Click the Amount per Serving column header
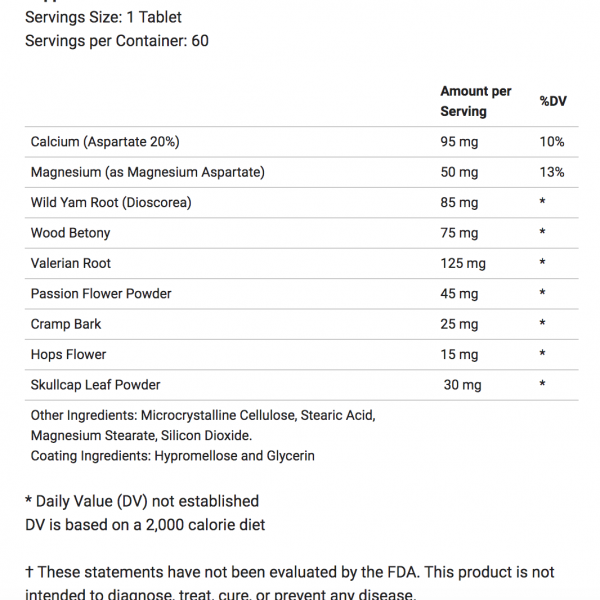 click(475, 101)
